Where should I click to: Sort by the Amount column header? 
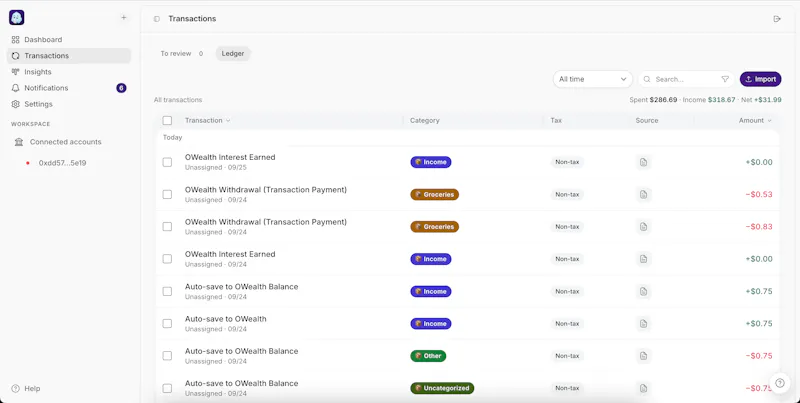click(x=755, y=120)
